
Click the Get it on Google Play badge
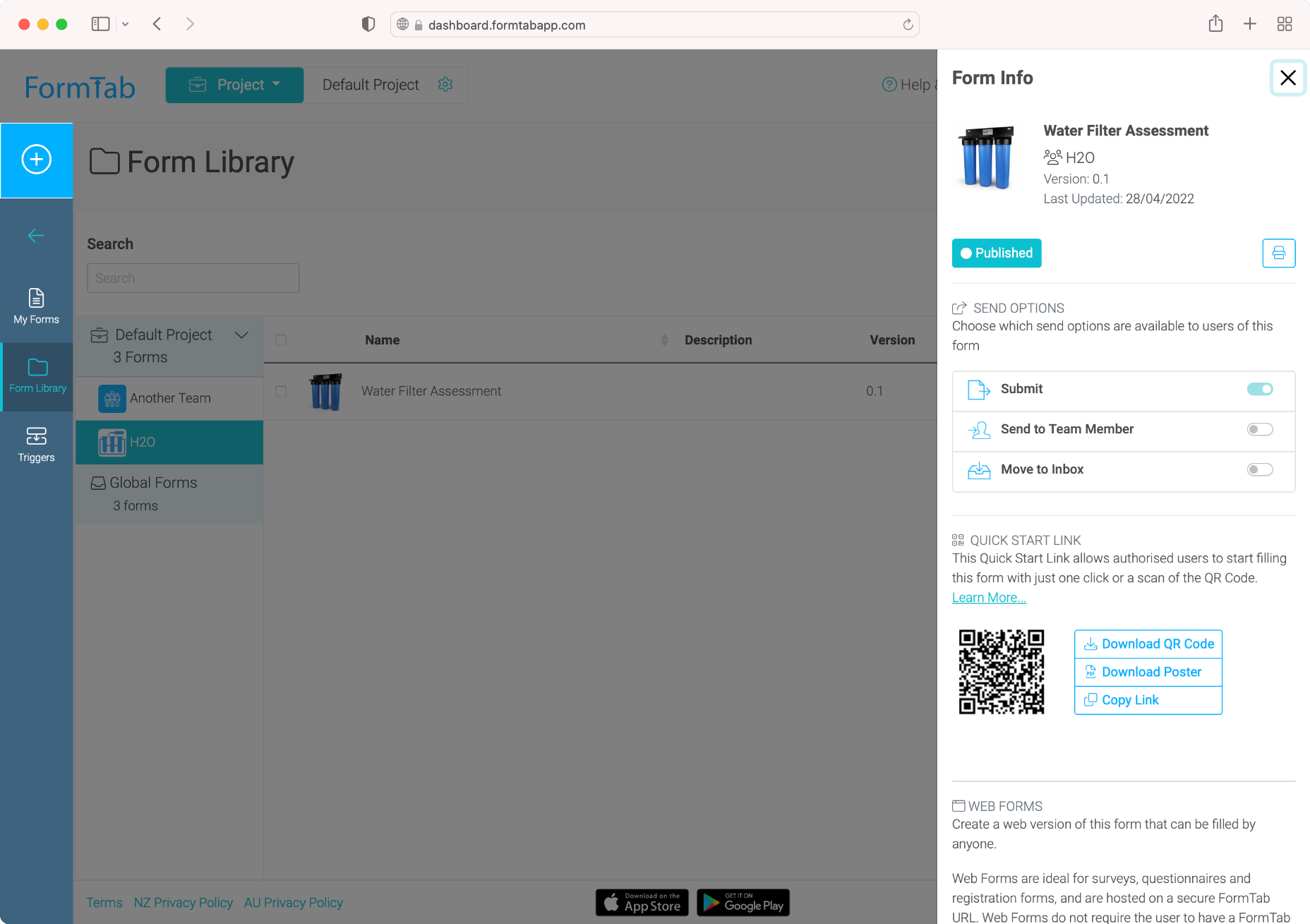(x=743, y=903)
